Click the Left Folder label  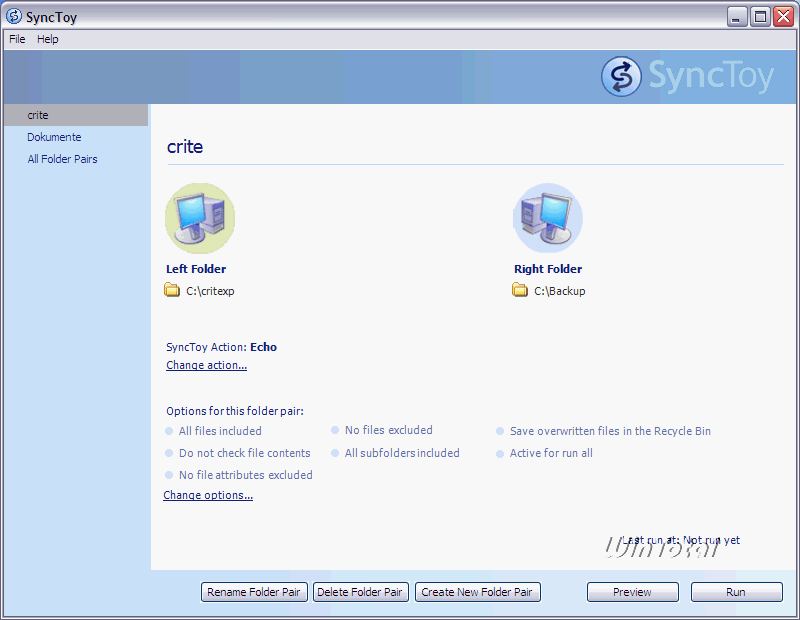point(196,269)
